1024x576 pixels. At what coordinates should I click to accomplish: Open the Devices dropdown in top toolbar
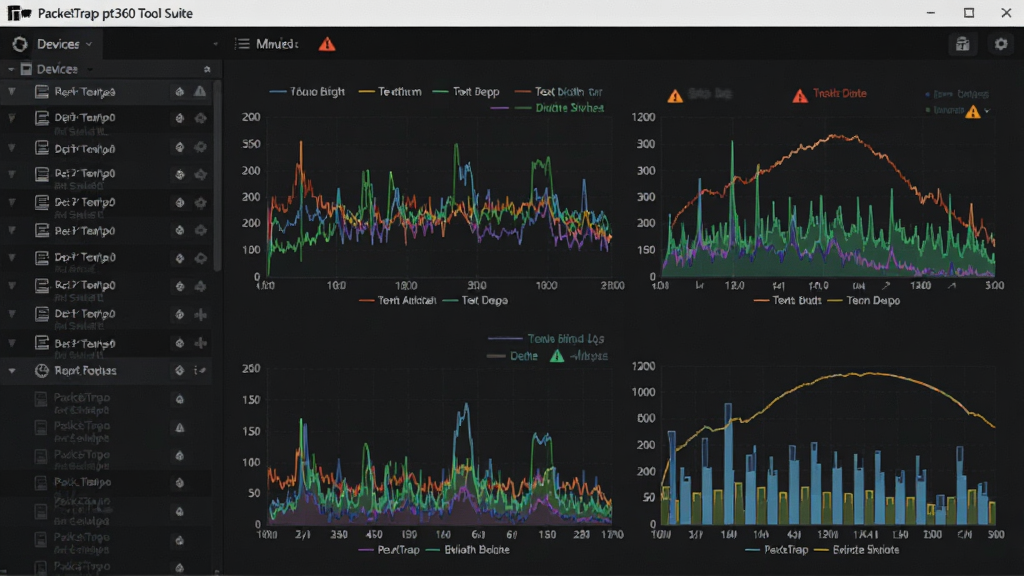(64, 44)
